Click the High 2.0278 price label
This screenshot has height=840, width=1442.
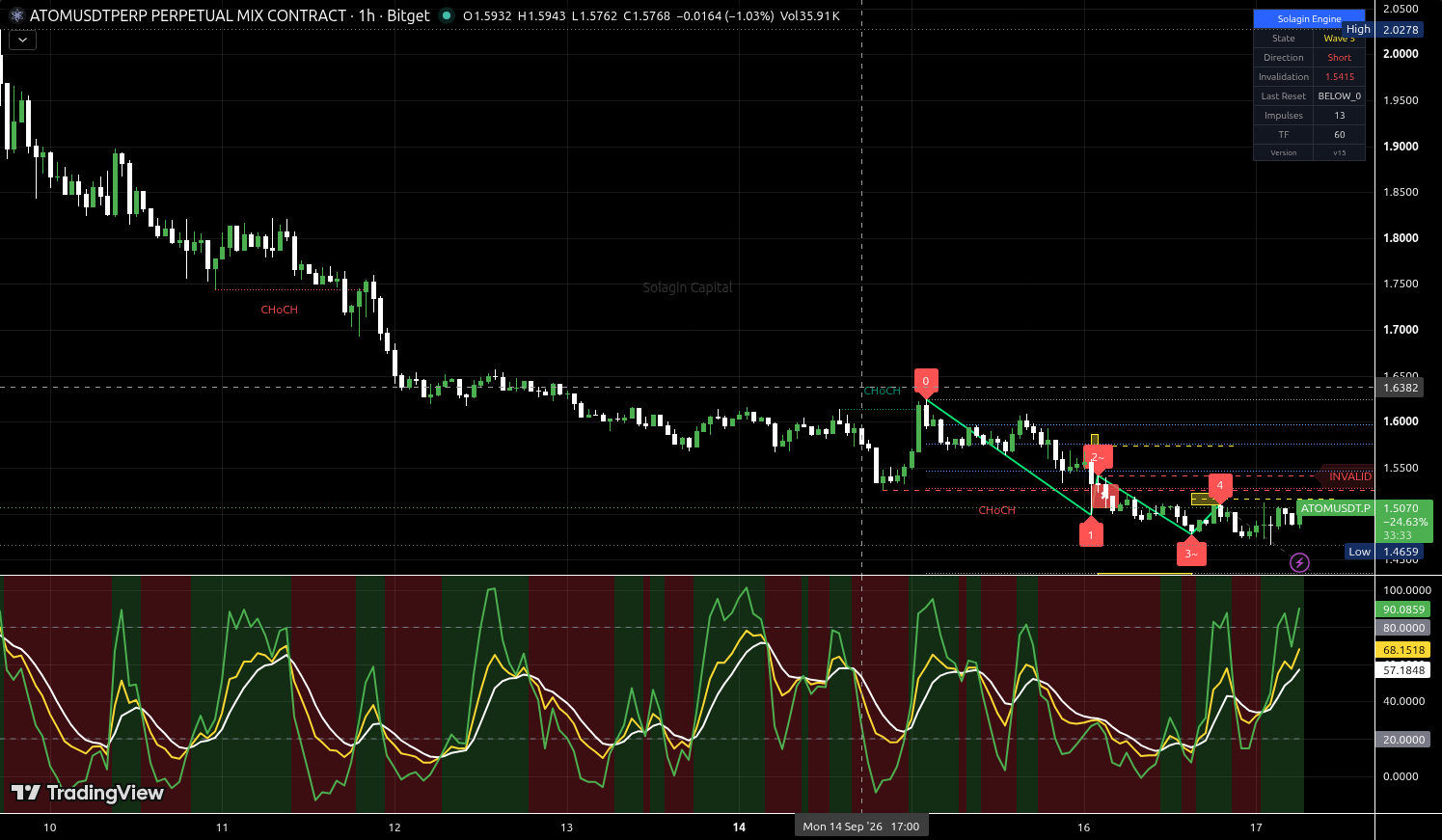point(1384,30)
